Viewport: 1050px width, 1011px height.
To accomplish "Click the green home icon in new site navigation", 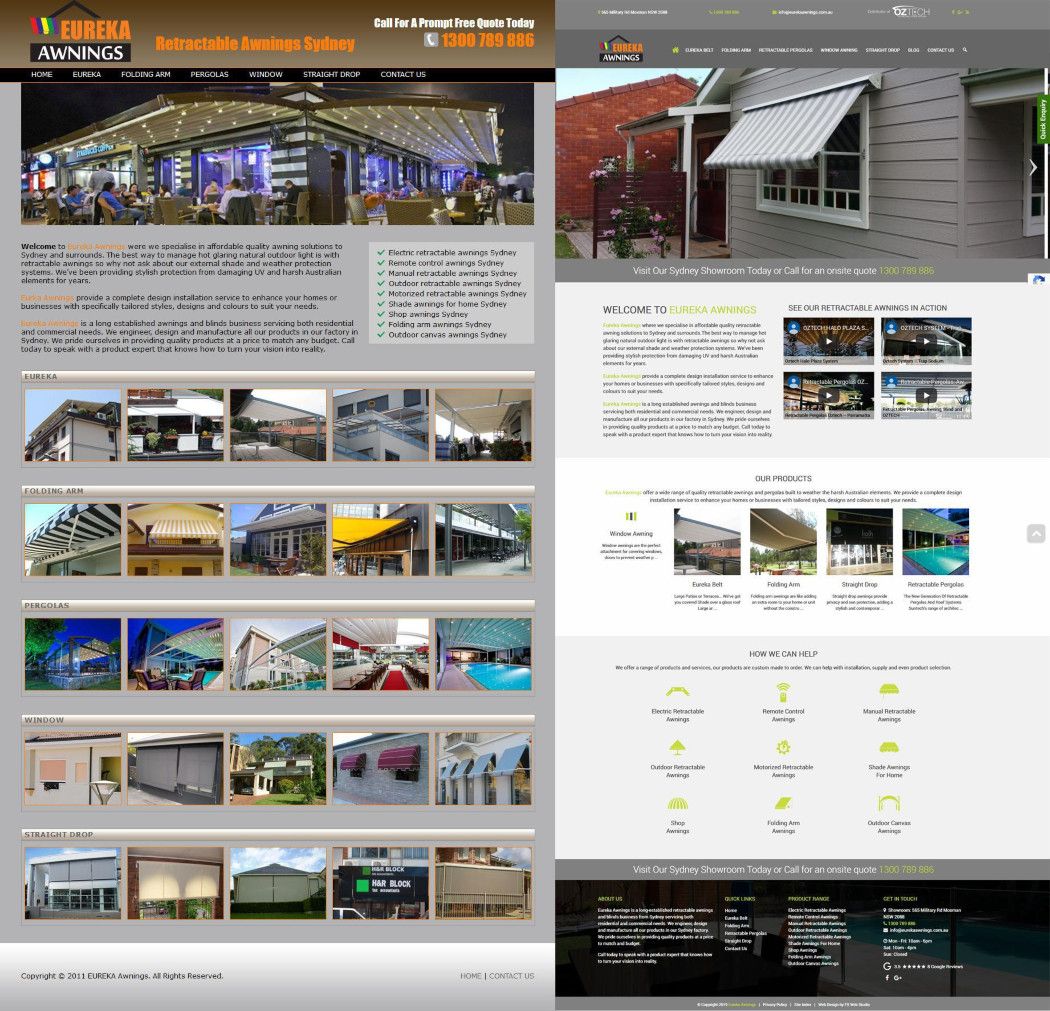I will [x=675, y=50].
